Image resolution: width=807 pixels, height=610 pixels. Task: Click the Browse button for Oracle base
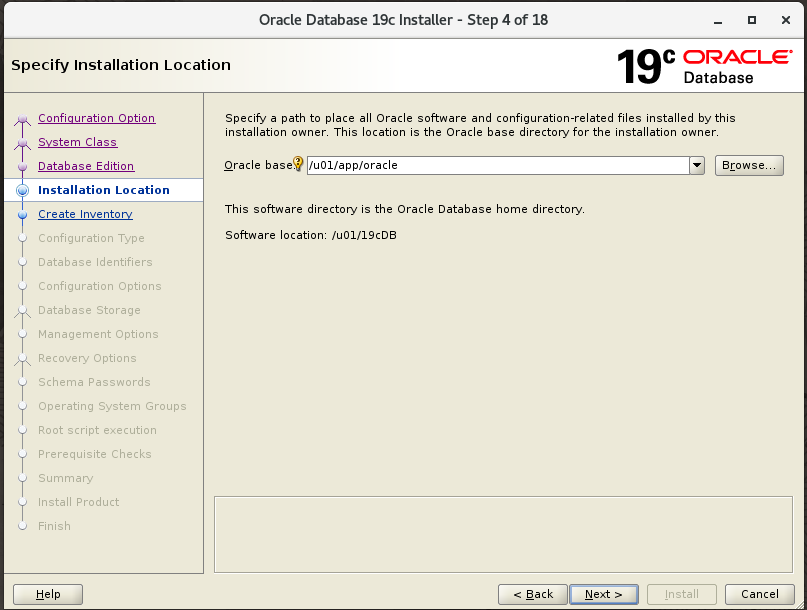pyautogui.click(x=748, y=165)
